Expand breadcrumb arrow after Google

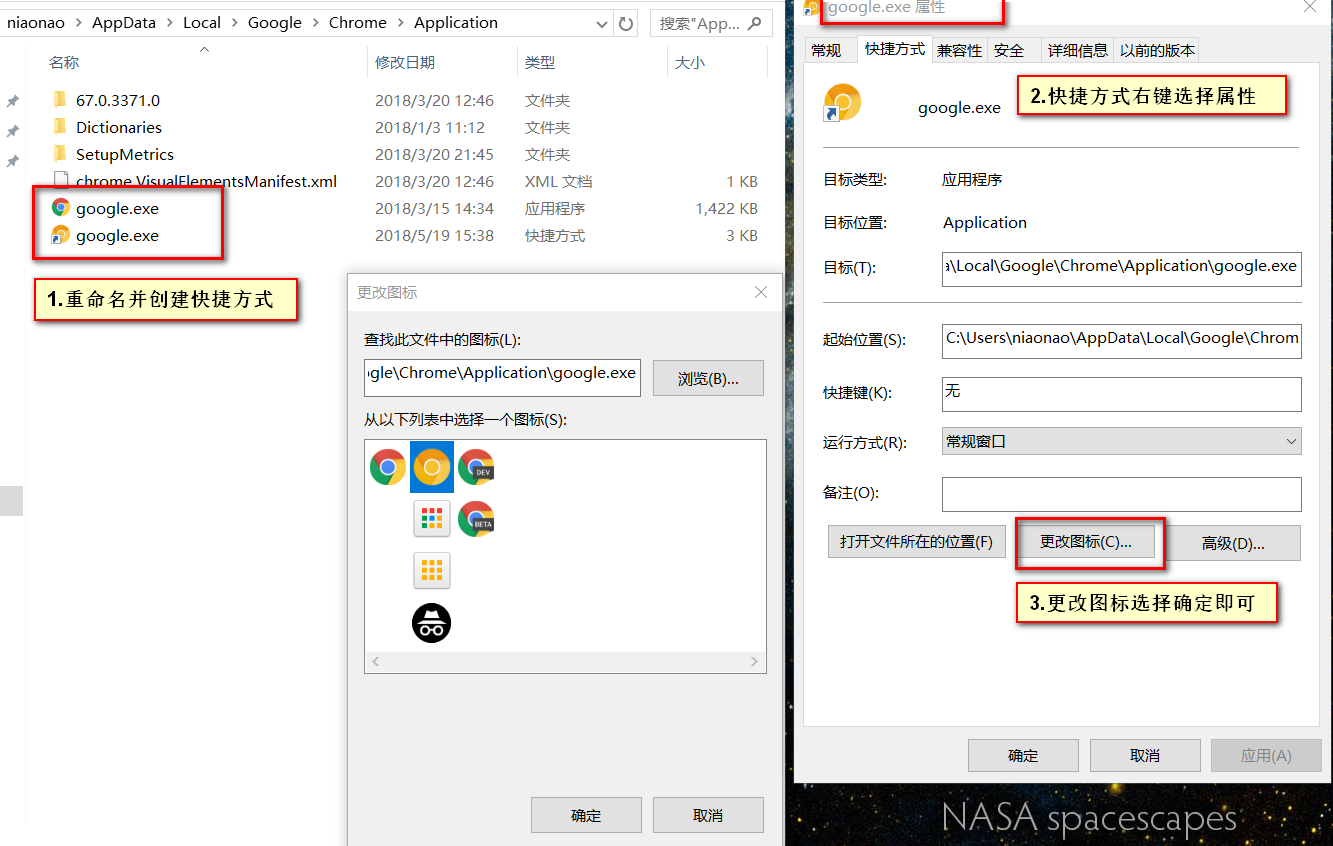(x=315, y=23)
